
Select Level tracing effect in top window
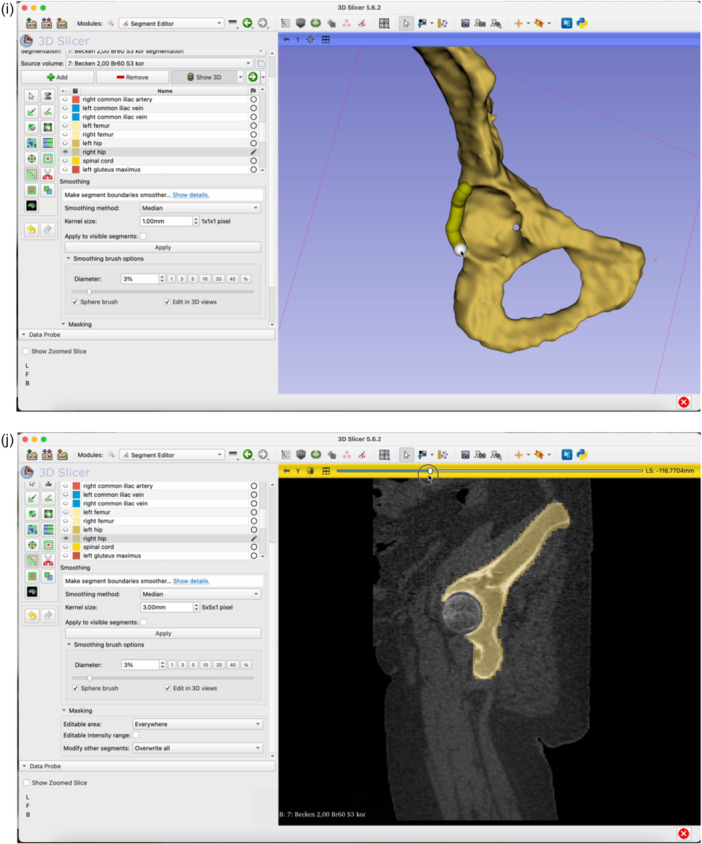pyautogui.click(x=48, y=128)
